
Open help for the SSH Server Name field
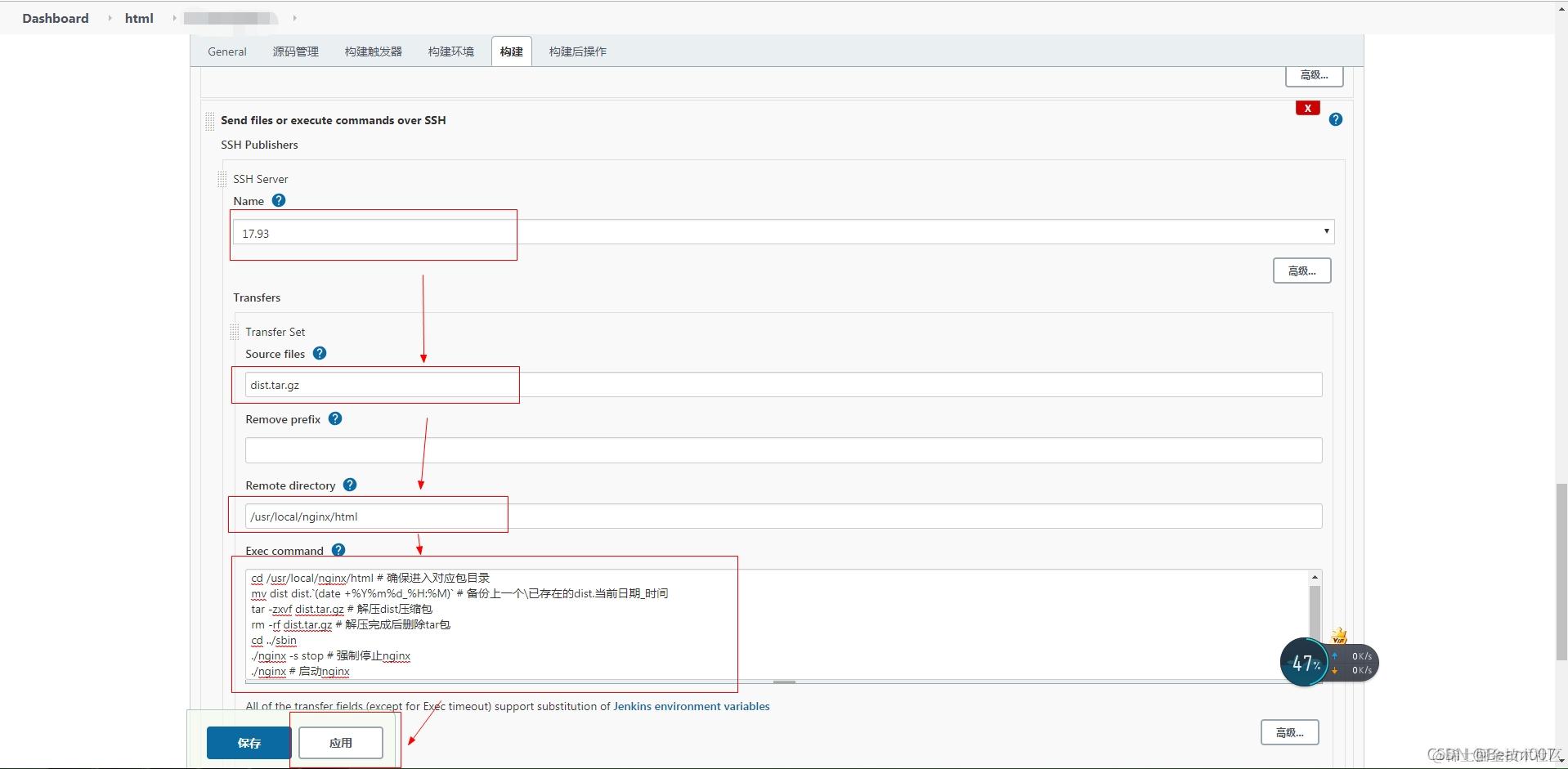279,200
